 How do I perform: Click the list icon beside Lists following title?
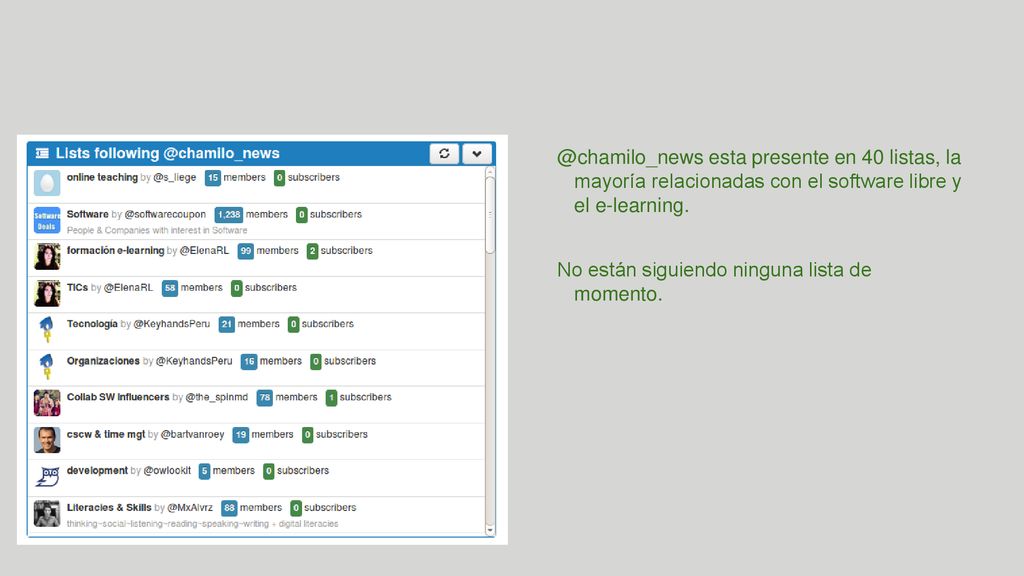(42, 153)
